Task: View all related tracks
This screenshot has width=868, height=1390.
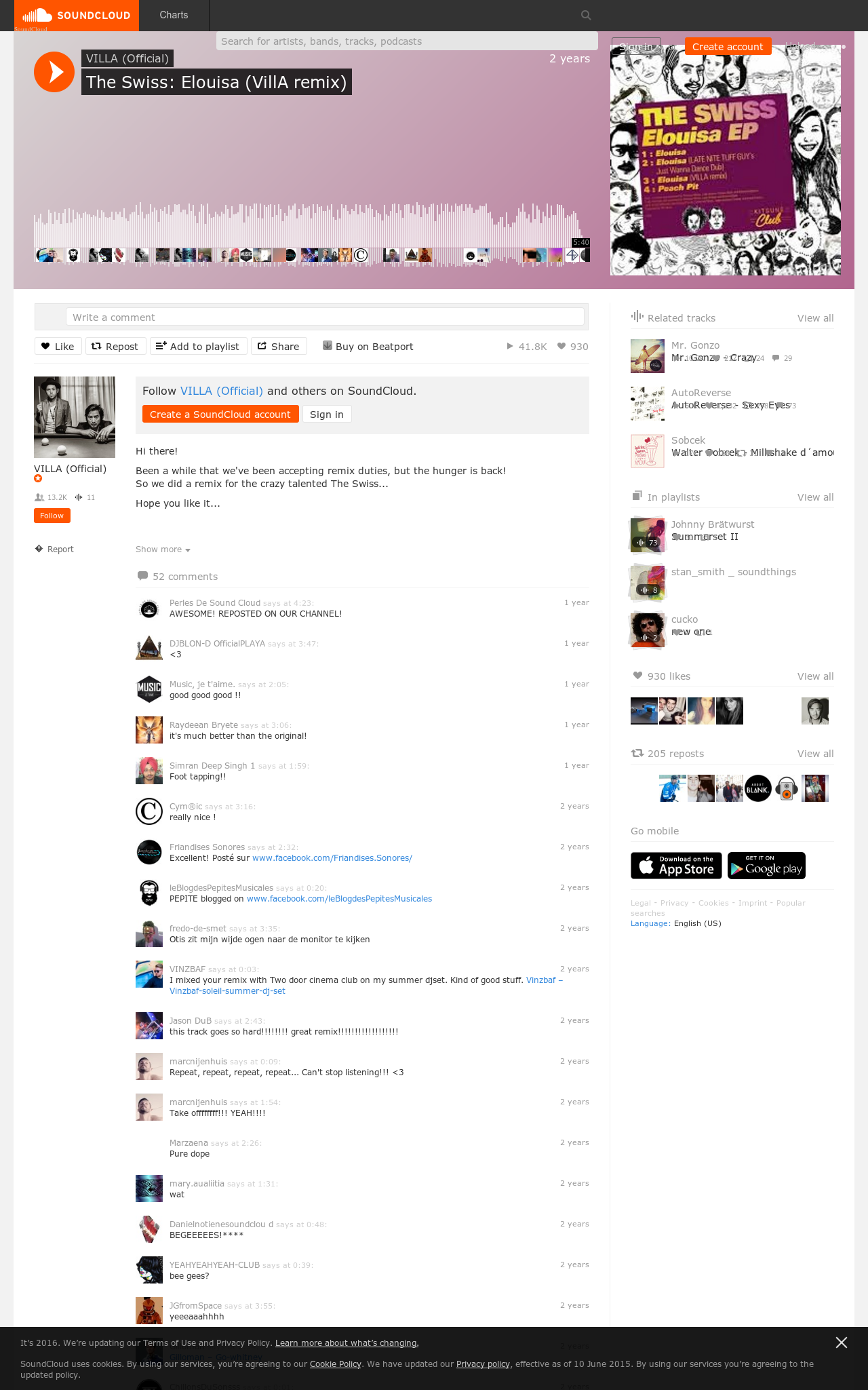Action: click(x=815, y=318)
